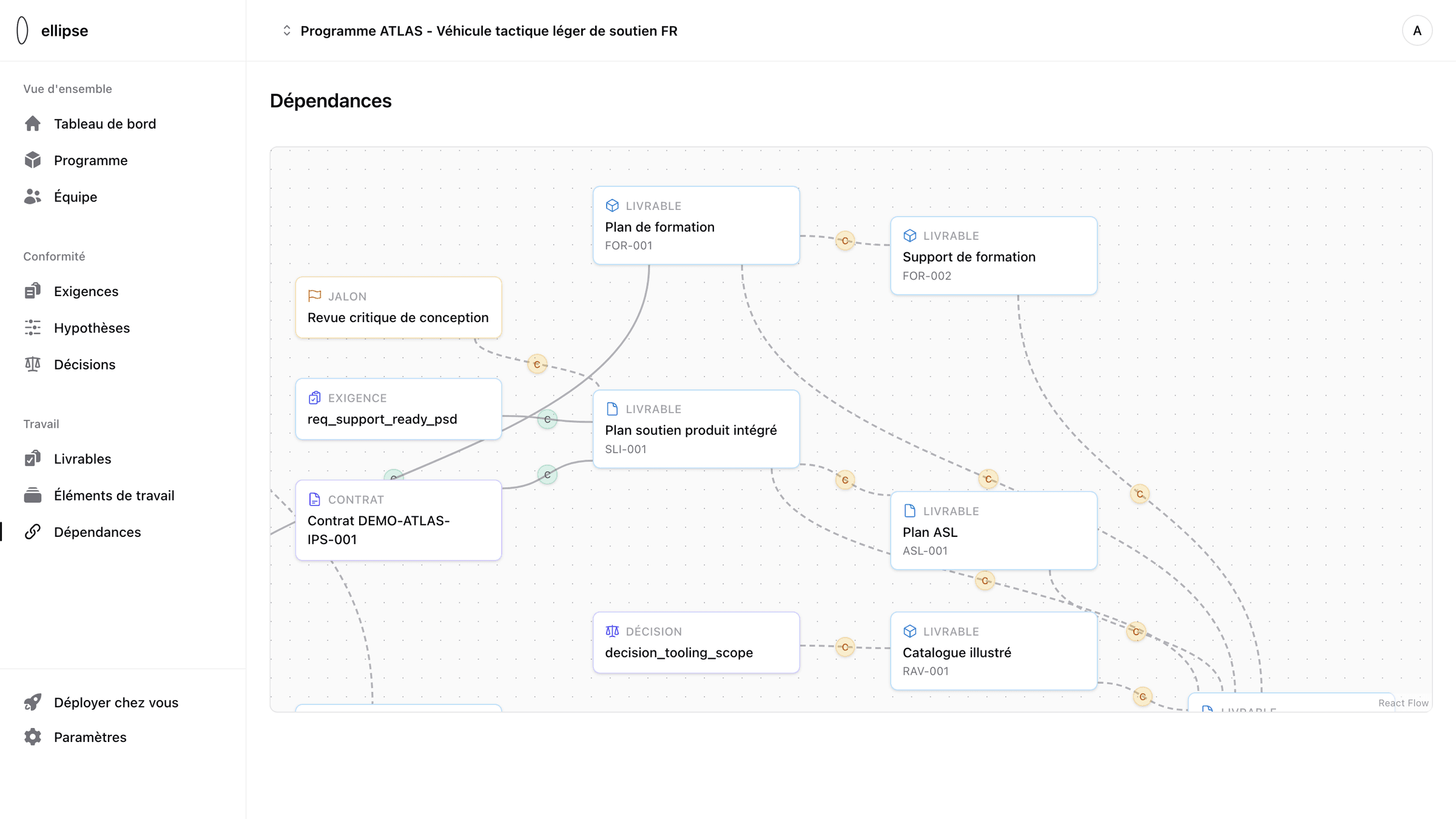
Task: Click the Paramètres gear icon
Action: pos(33,736)
